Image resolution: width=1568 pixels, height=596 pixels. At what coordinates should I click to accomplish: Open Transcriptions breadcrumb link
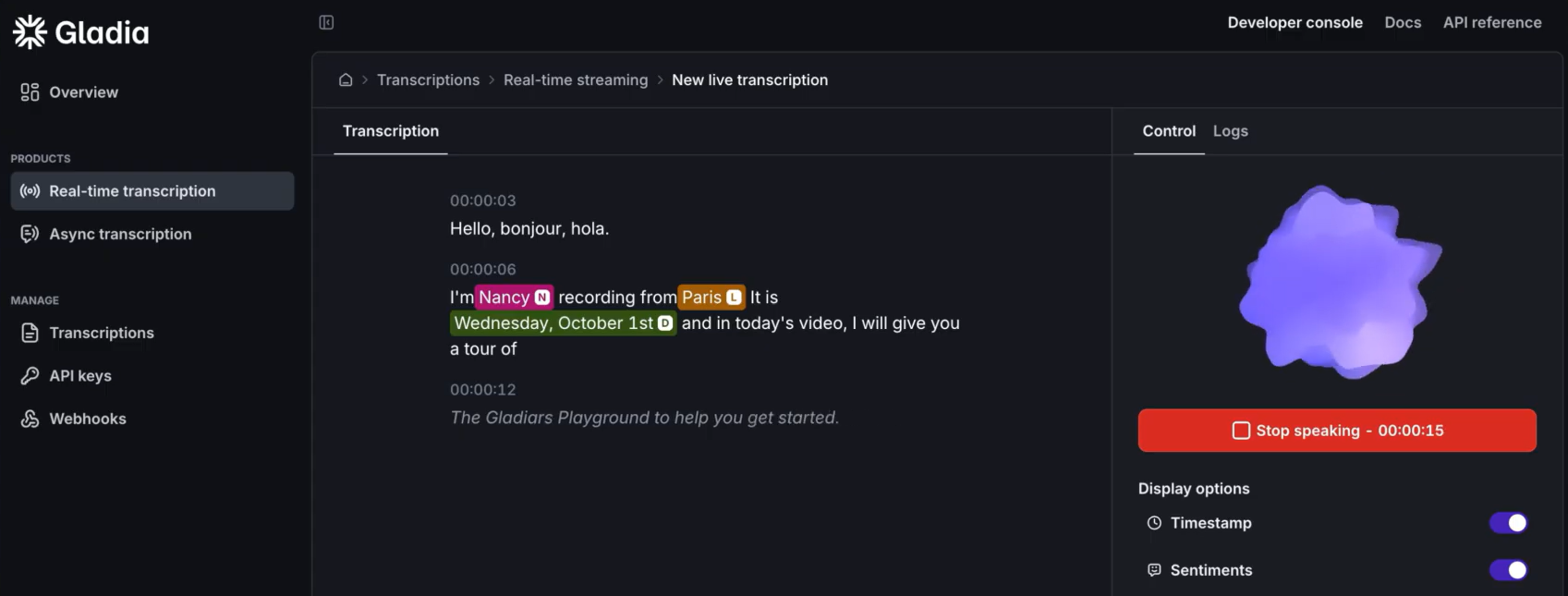428,79
